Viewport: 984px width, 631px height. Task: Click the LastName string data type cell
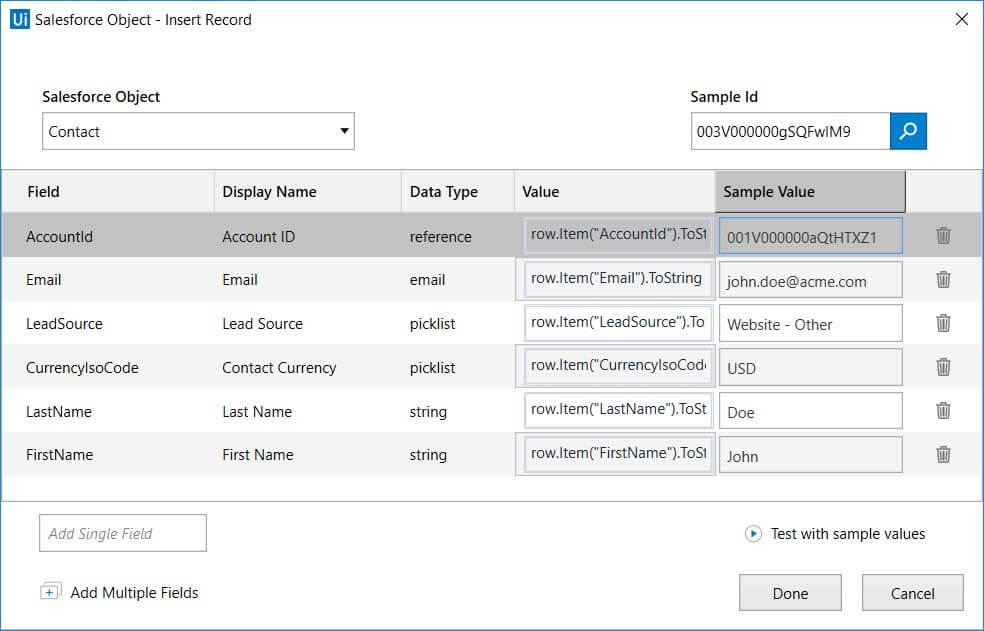tap(428, 412)
